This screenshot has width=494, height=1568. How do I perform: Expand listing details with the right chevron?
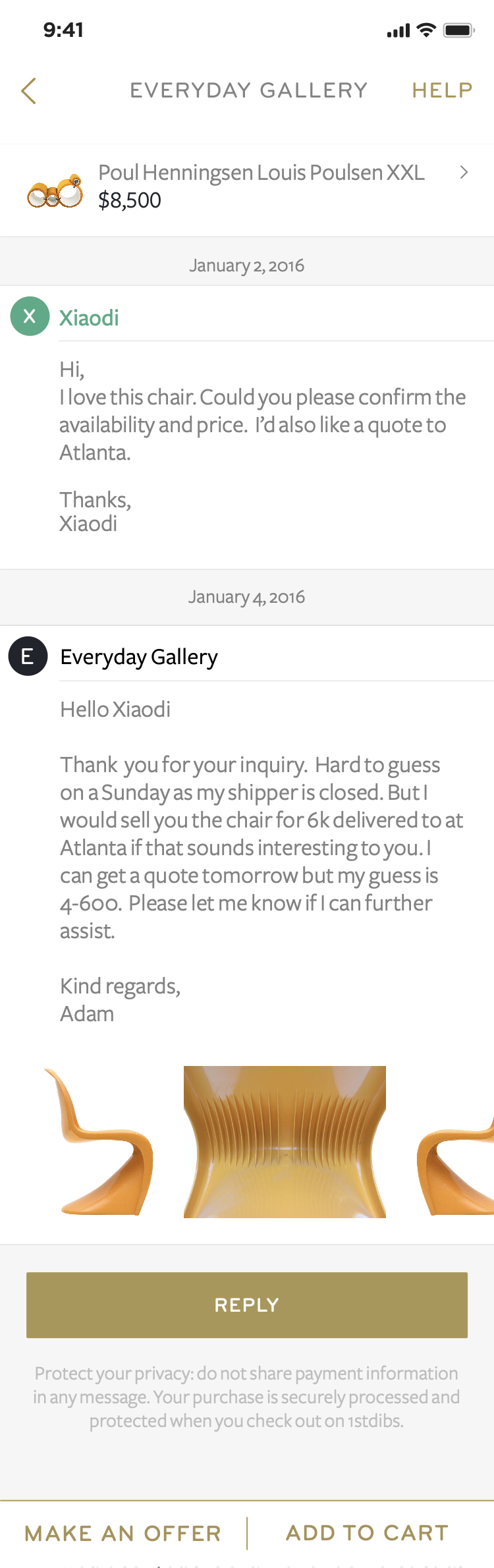tap(464, 173)
